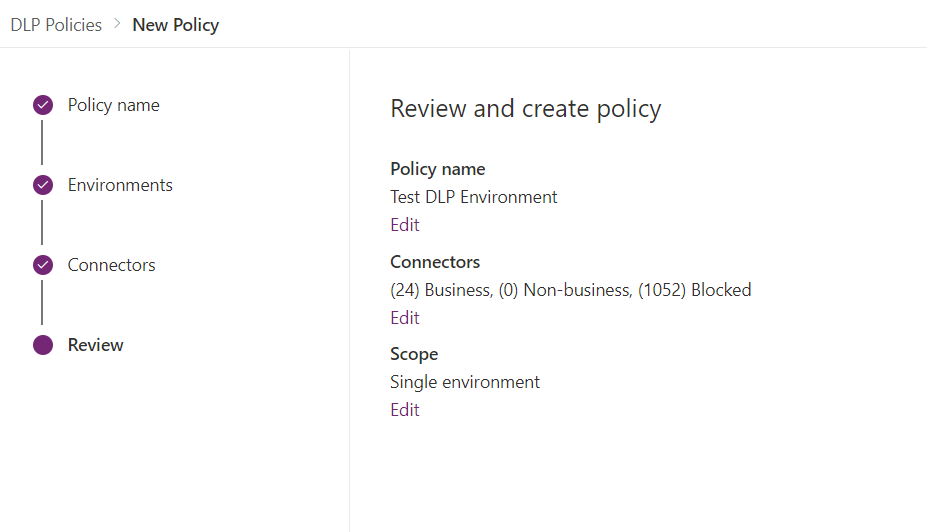Go back to DLP Policies breadcrumb
This screenshot has width=927, height=532.
(56, 25)
